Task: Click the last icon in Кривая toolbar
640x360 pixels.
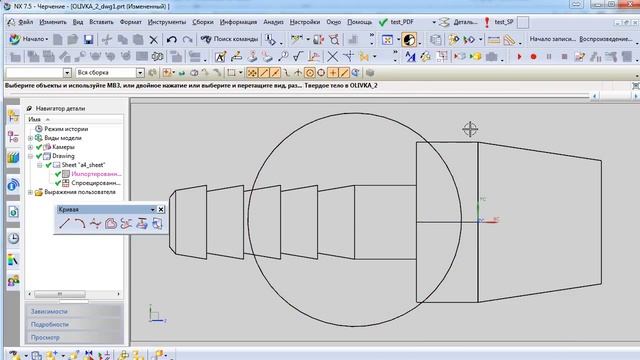Action: (x=157, y=223)
